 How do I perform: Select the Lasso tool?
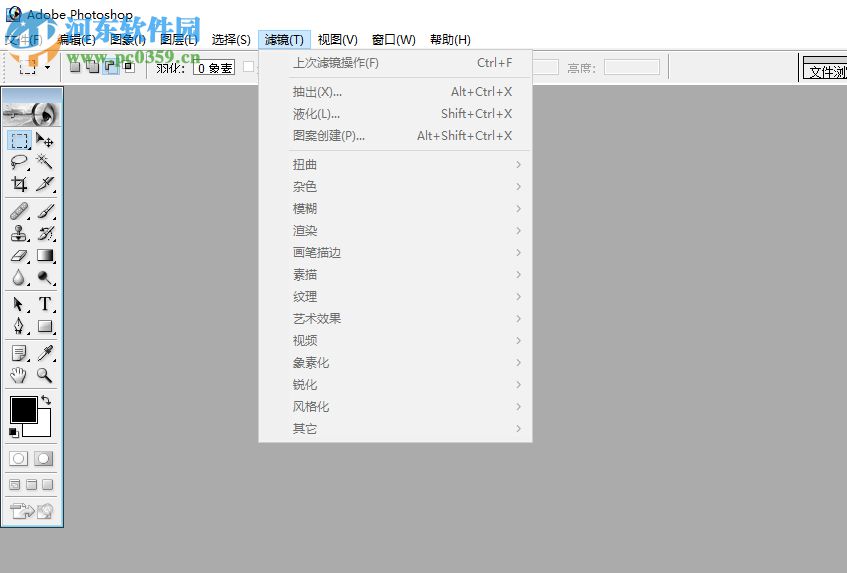point(19,162)
